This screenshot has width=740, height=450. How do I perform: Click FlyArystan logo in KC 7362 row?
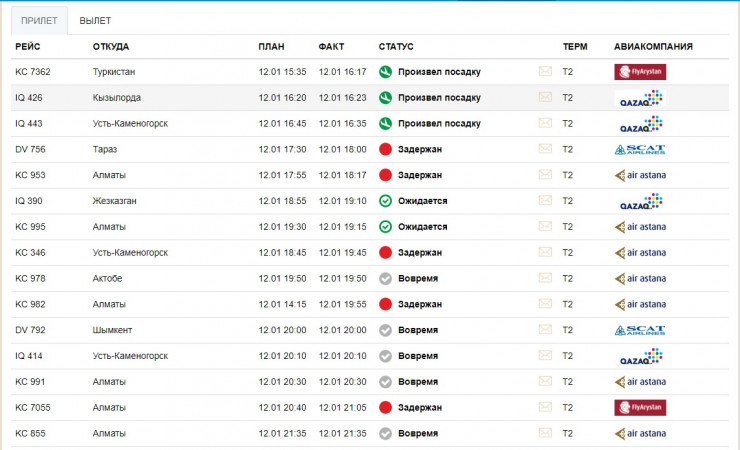click(x=640, y=72)
